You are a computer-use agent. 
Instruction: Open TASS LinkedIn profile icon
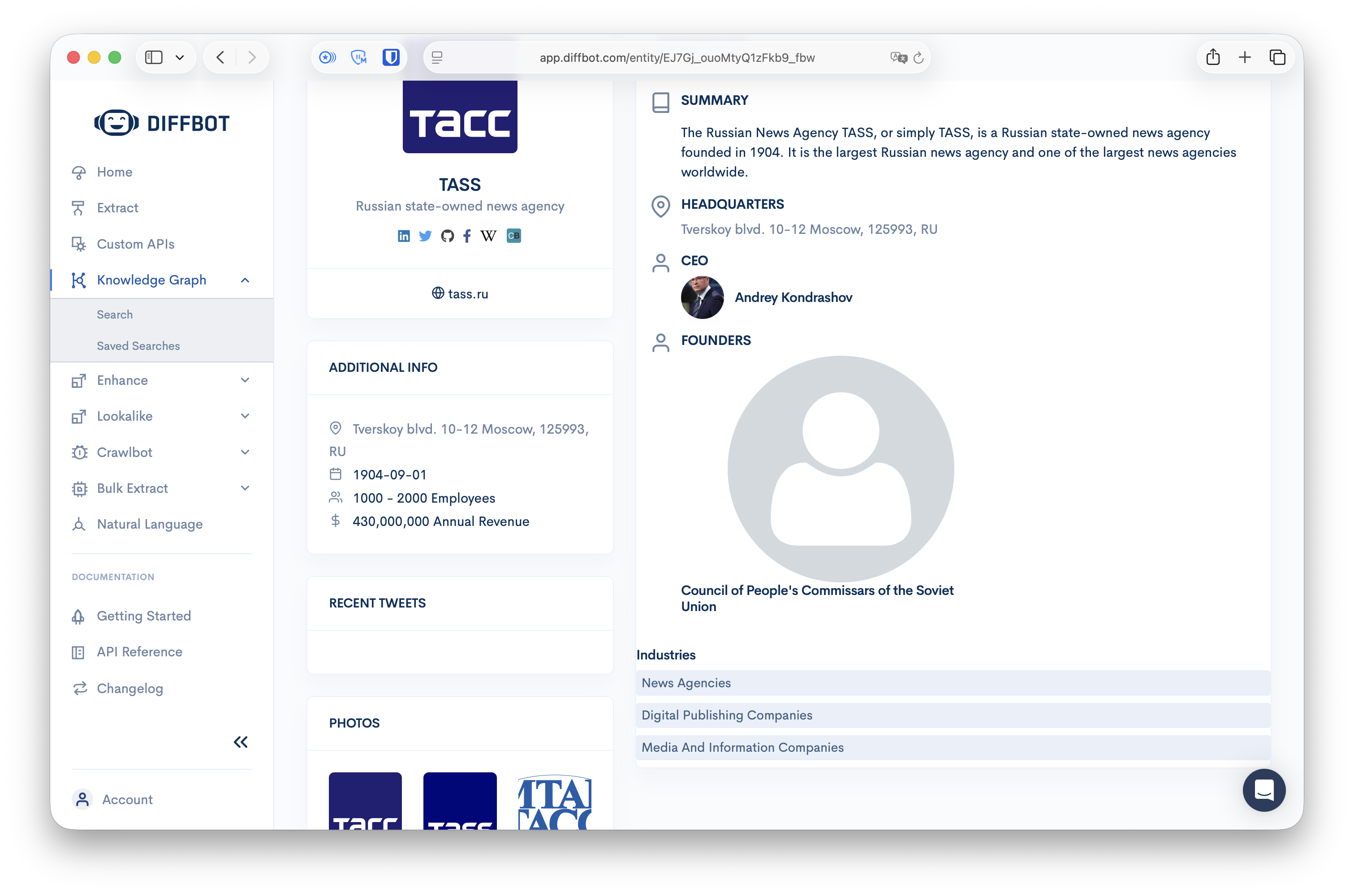404,236
